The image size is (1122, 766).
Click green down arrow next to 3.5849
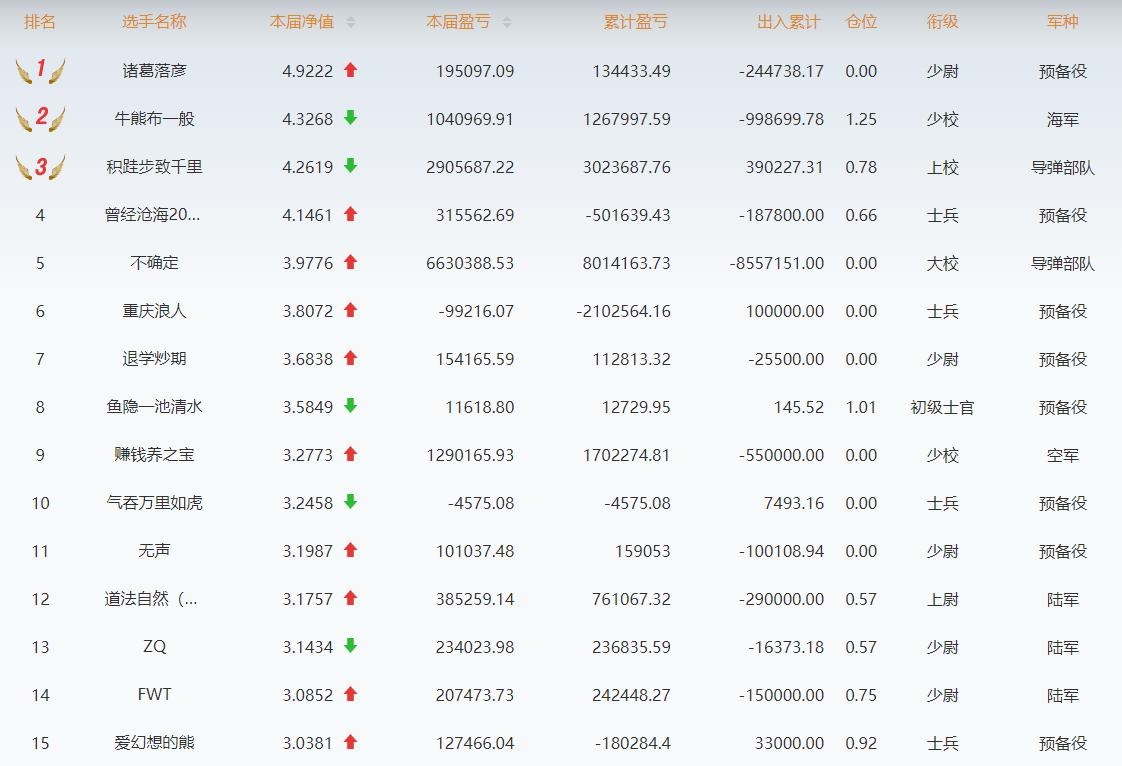tap(350, 406)
